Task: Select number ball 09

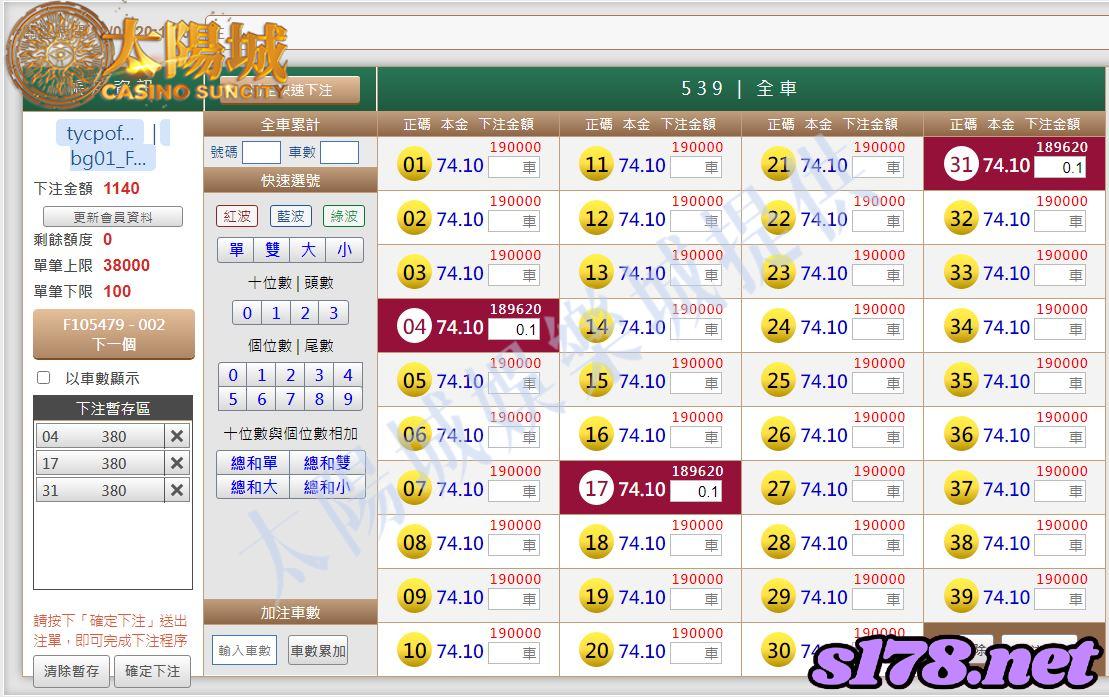Action: (x=414, y=597)
